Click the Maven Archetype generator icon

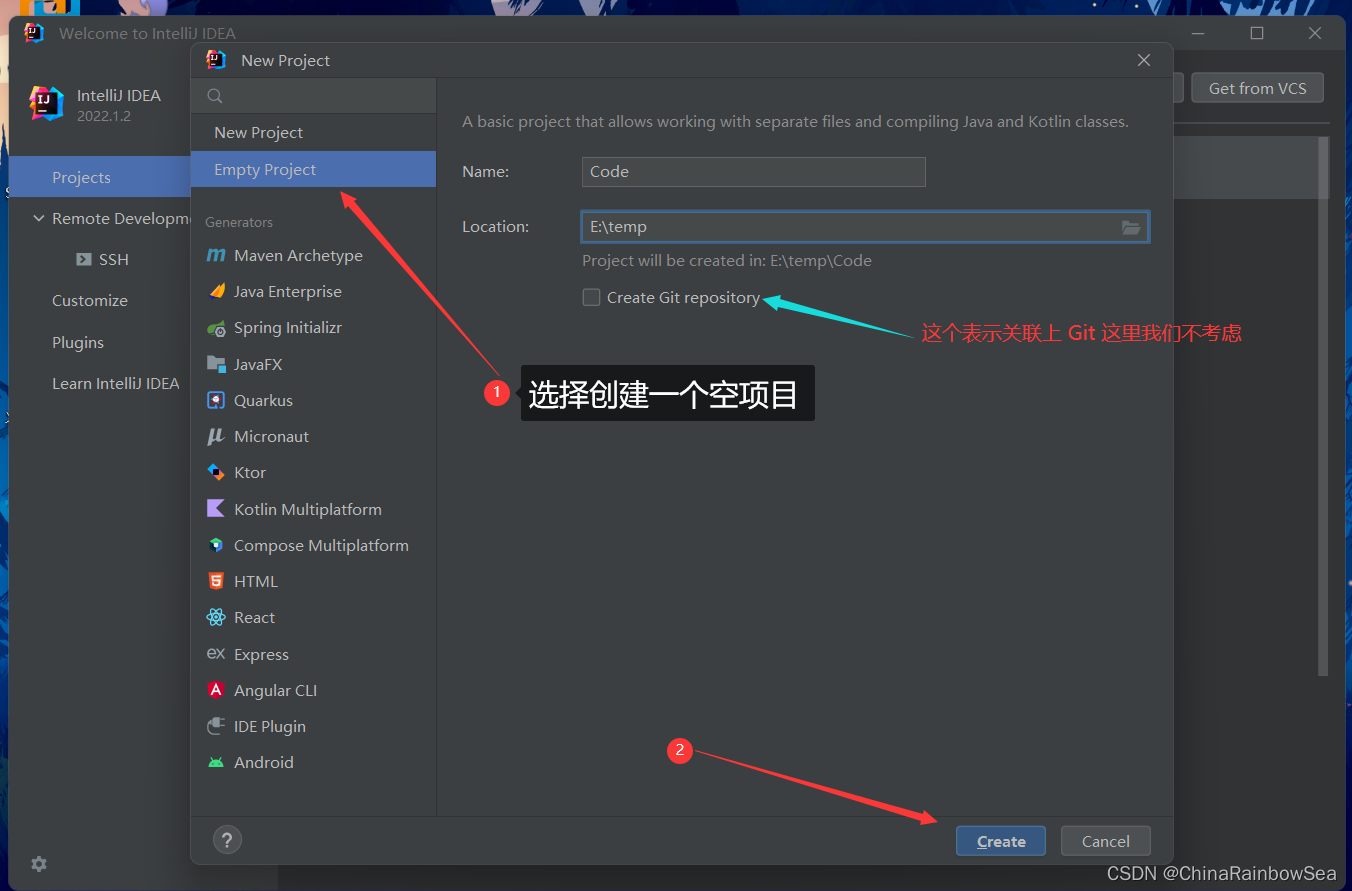tap(216, 255)
